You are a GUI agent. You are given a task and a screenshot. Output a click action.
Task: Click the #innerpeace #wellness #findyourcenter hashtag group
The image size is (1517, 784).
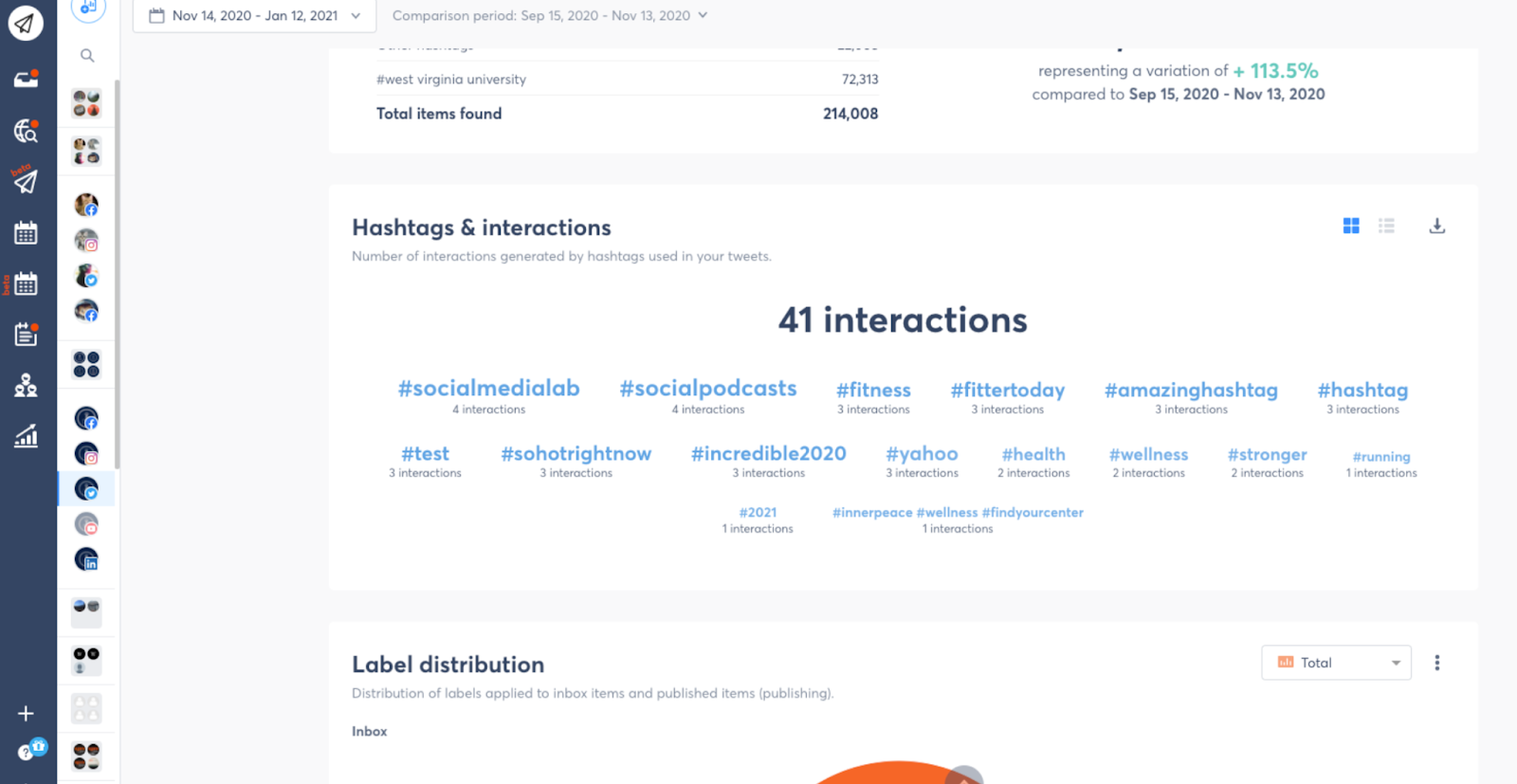(958, 512)
